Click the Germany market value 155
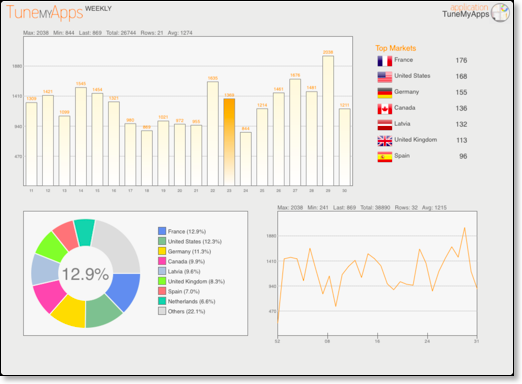 (x=461, y=92)
